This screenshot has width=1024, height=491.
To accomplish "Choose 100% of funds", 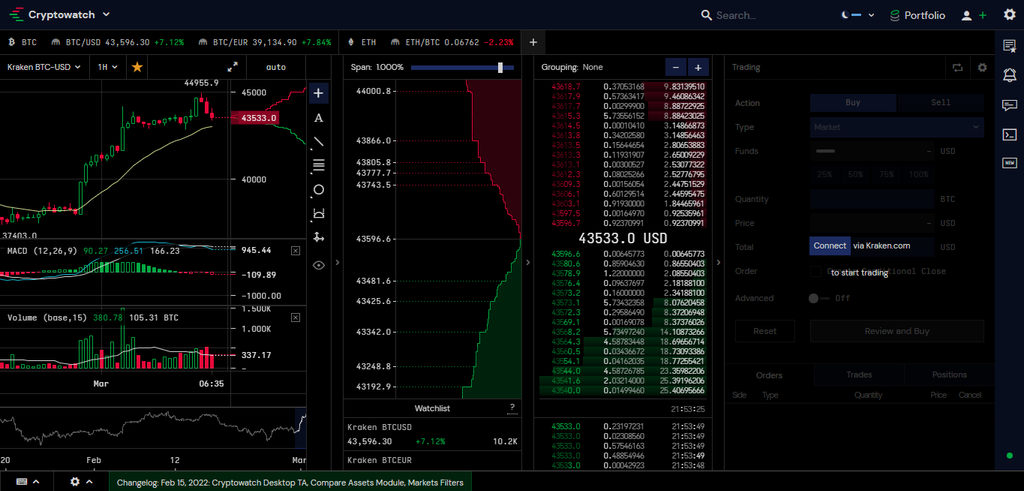I will (919, 174).
